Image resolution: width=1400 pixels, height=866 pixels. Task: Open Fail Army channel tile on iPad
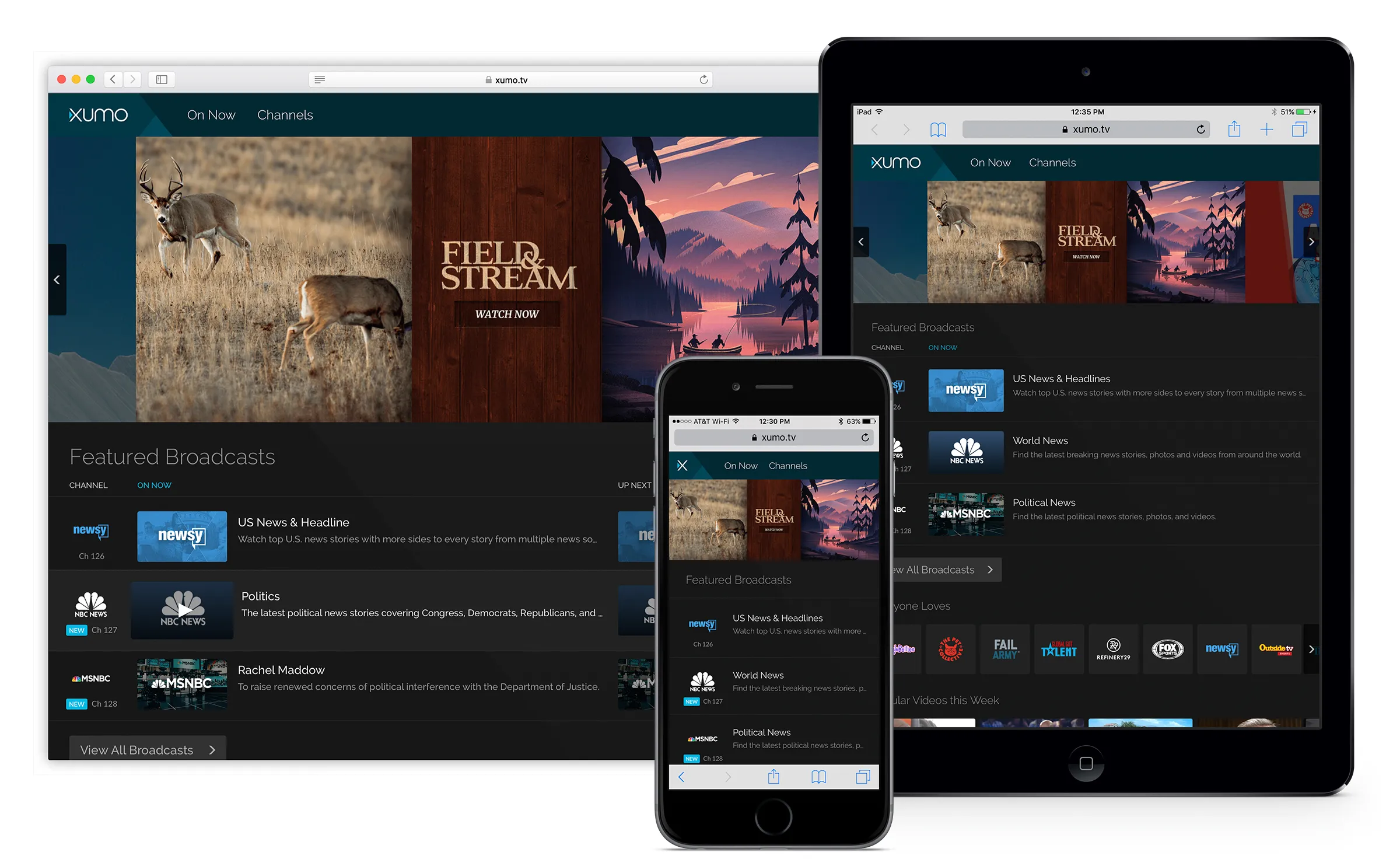[1005, 649]
